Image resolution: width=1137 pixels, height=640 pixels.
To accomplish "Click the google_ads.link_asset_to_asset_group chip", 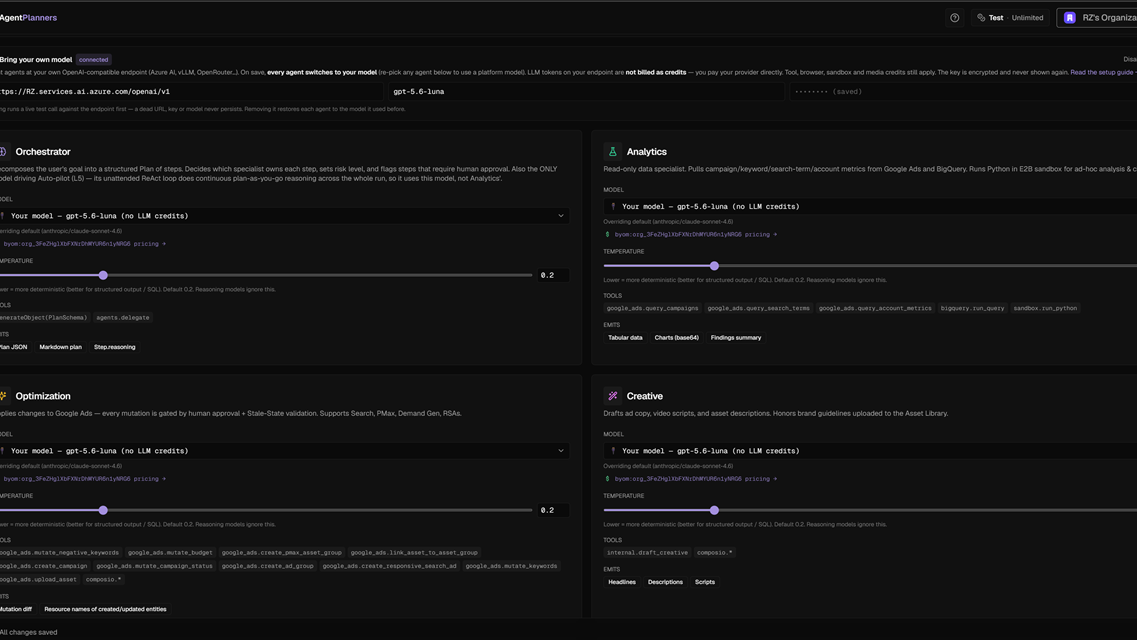I will coord(414,552).
